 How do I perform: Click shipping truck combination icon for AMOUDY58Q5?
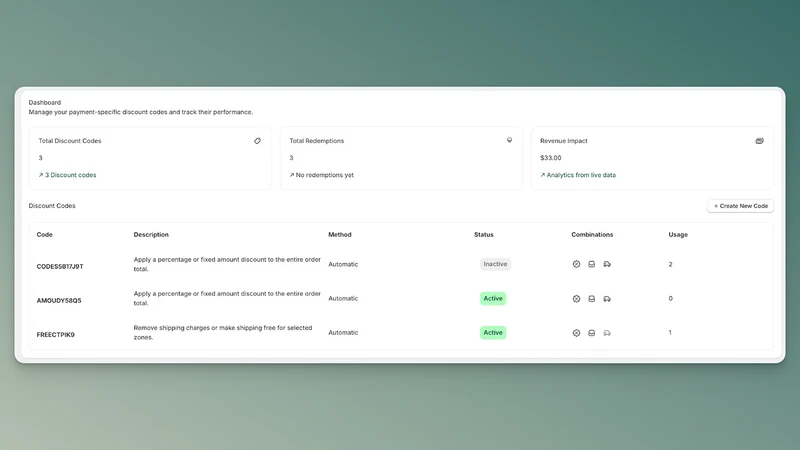click(607, 299)
